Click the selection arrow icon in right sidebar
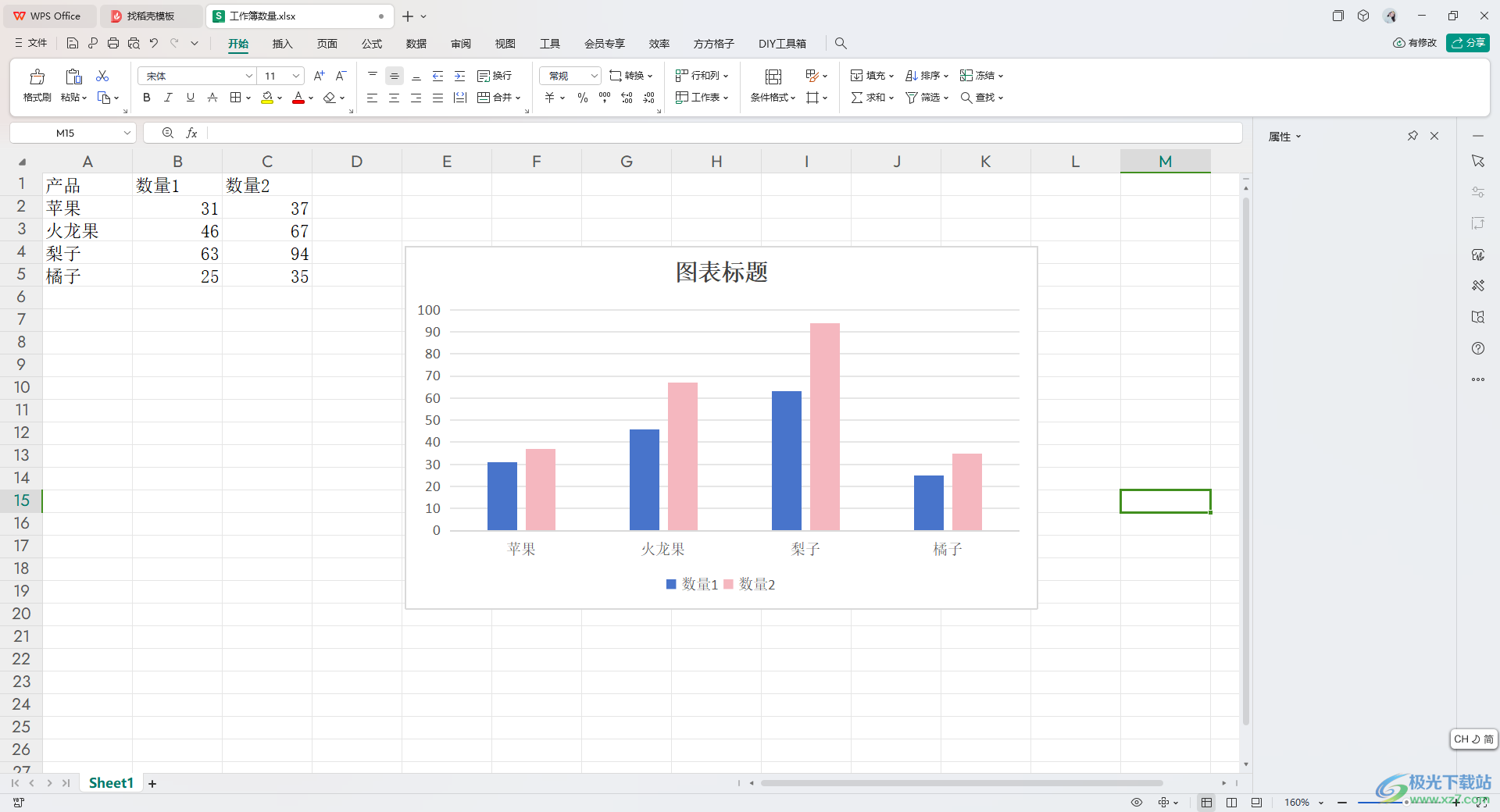The height and width of the screenshot is (812, 1500). point(1478,161)
